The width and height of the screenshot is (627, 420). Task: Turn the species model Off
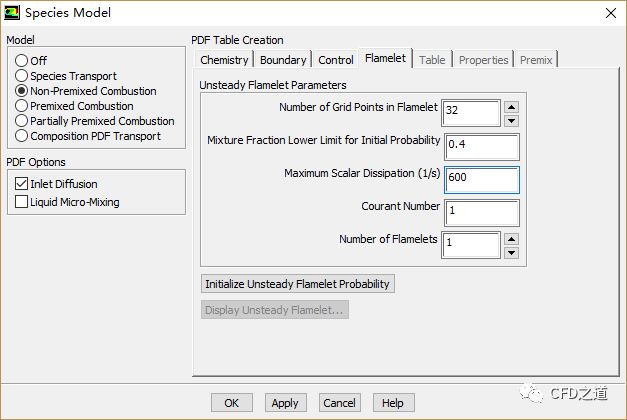22,61
